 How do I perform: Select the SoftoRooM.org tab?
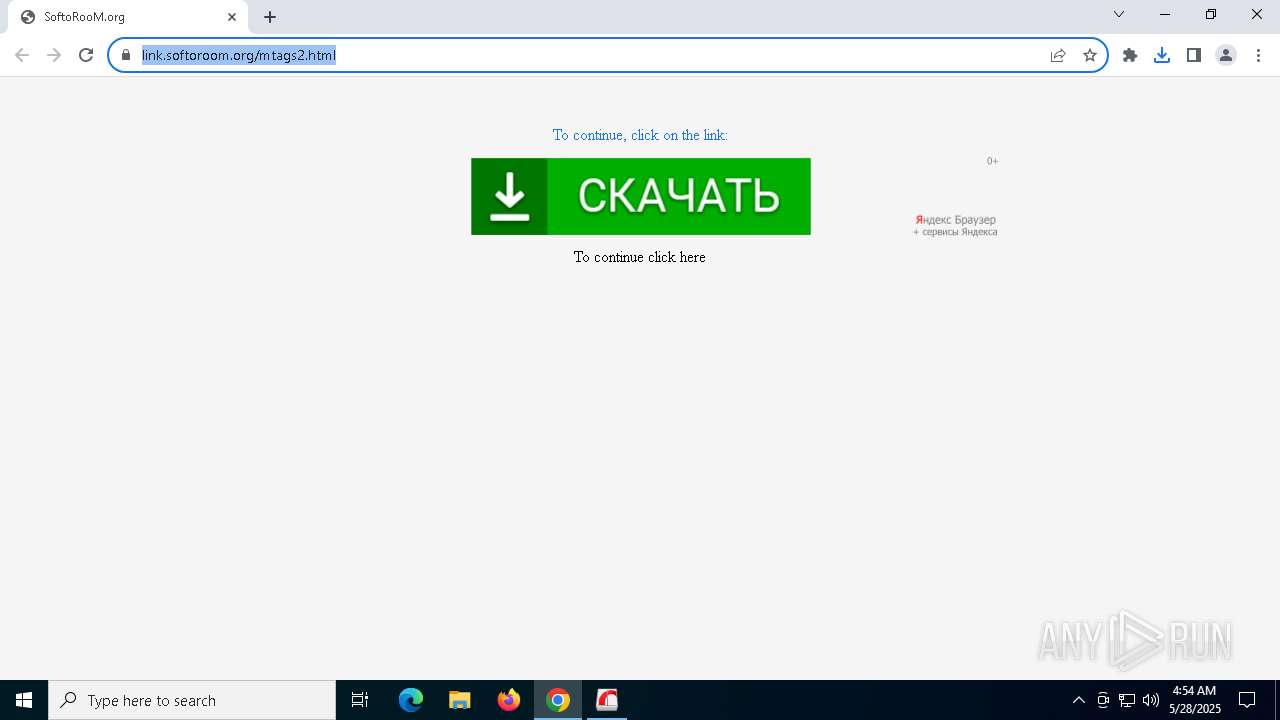[127, 17]
